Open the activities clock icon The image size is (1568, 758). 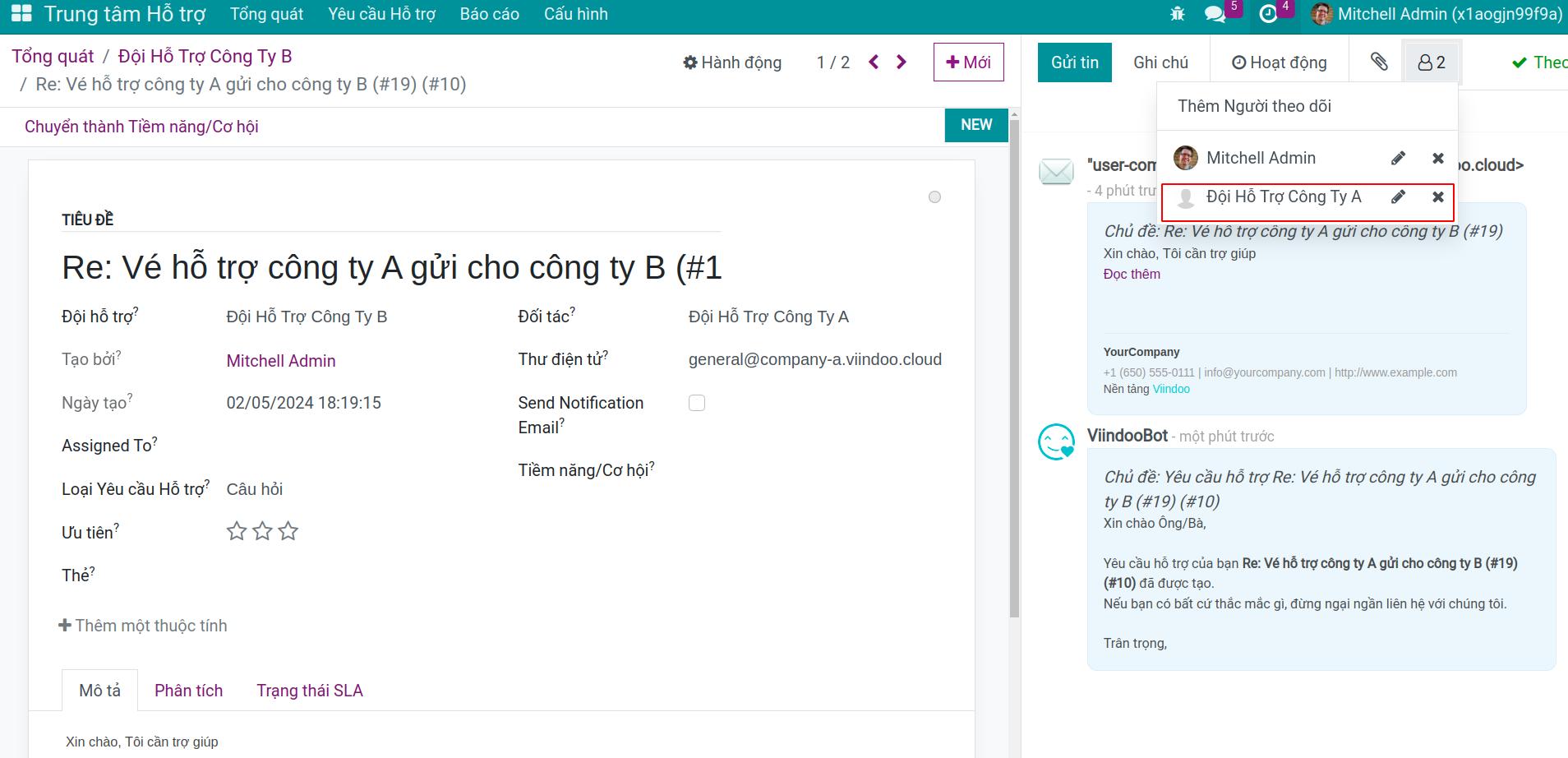point(1269,15)
